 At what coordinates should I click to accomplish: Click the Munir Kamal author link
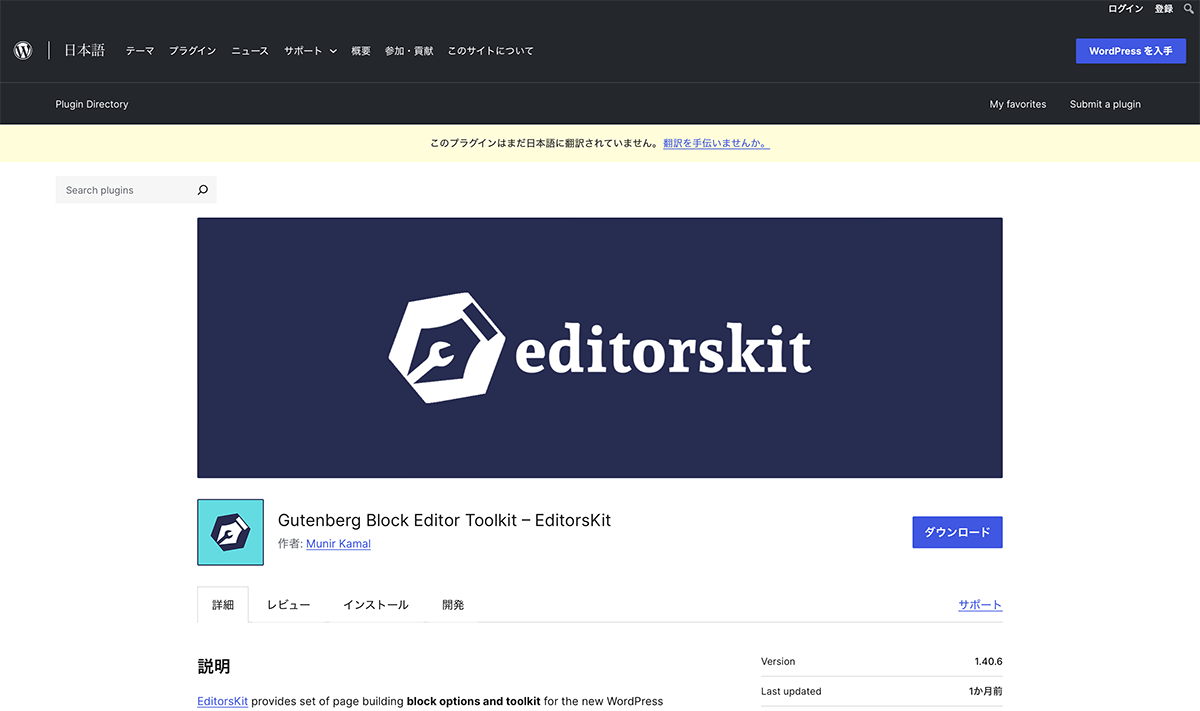(338, 544)
